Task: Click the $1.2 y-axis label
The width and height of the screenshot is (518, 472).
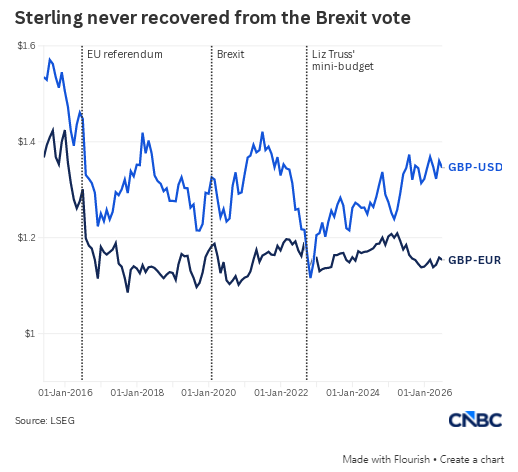Action: pos(26,238)
